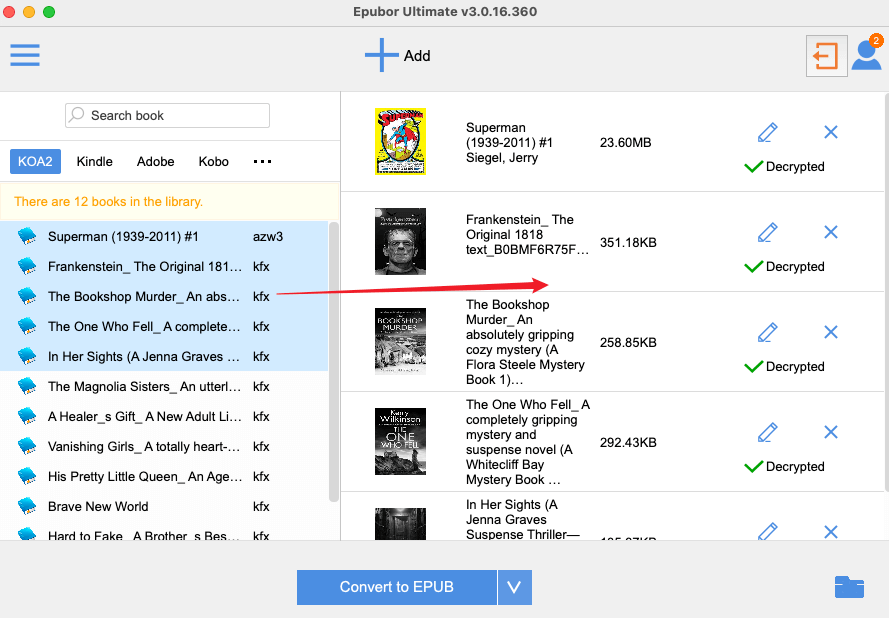This screenshot has width=889, height=618.
Task: Click the Frankenstein cover thumbnail
Action: click(x=400, y=242)
